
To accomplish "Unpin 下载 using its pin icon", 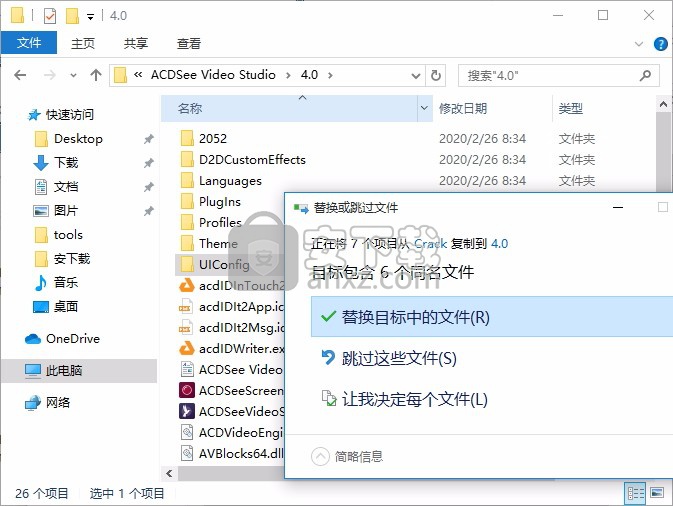I will pyautogui.click(x=149, y=163).
